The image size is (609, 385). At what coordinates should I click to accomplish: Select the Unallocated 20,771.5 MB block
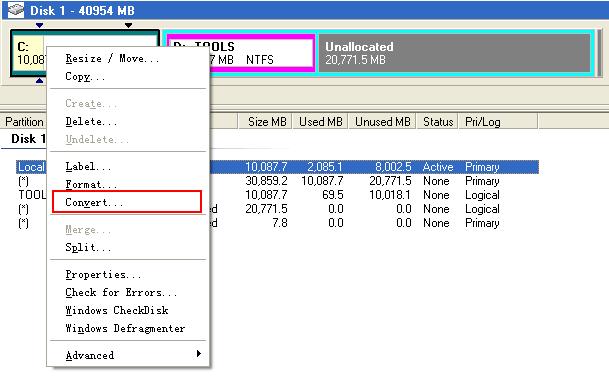click(x=454, y=53)
